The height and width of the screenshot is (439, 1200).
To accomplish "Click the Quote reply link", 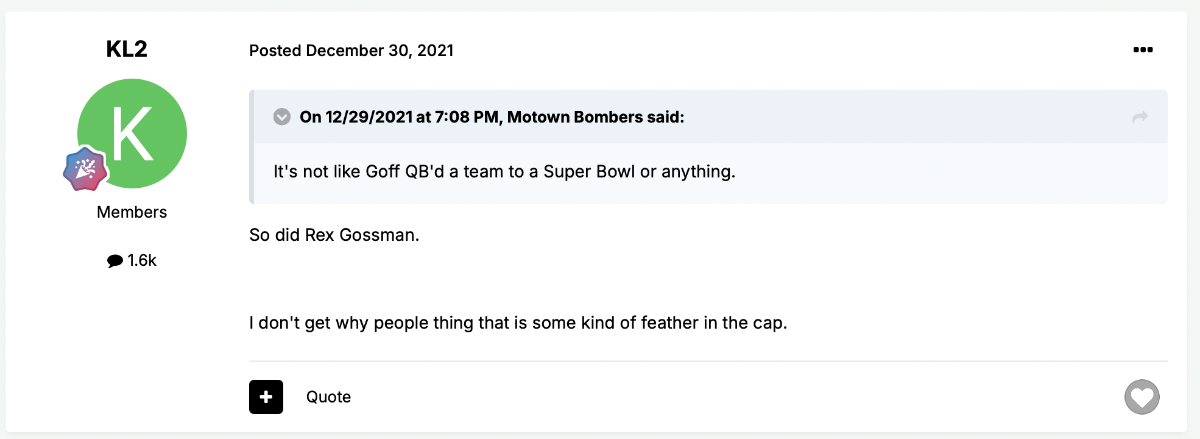I will (329, 397).
